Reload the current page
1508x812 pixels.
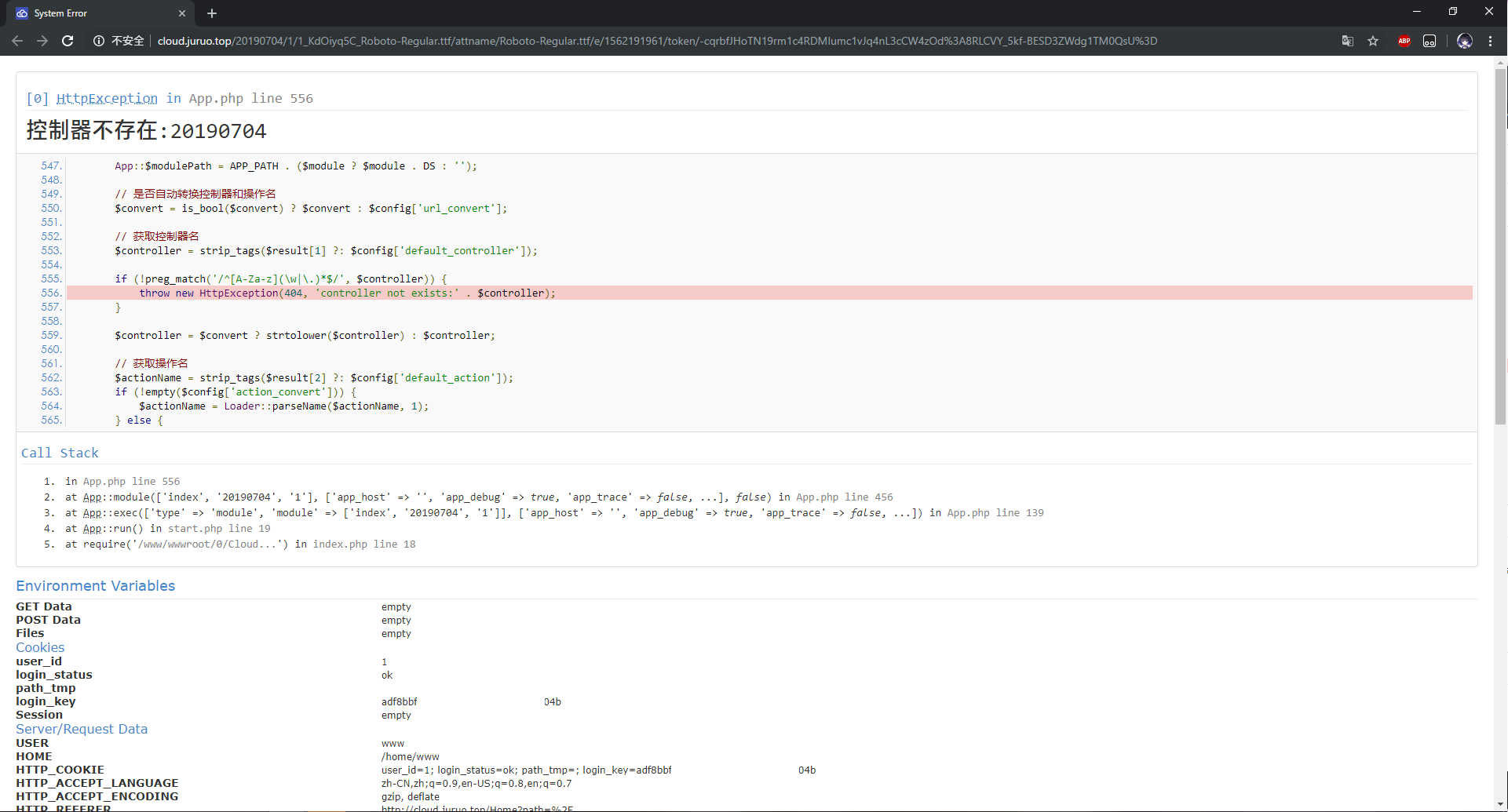tap(68, 41)
